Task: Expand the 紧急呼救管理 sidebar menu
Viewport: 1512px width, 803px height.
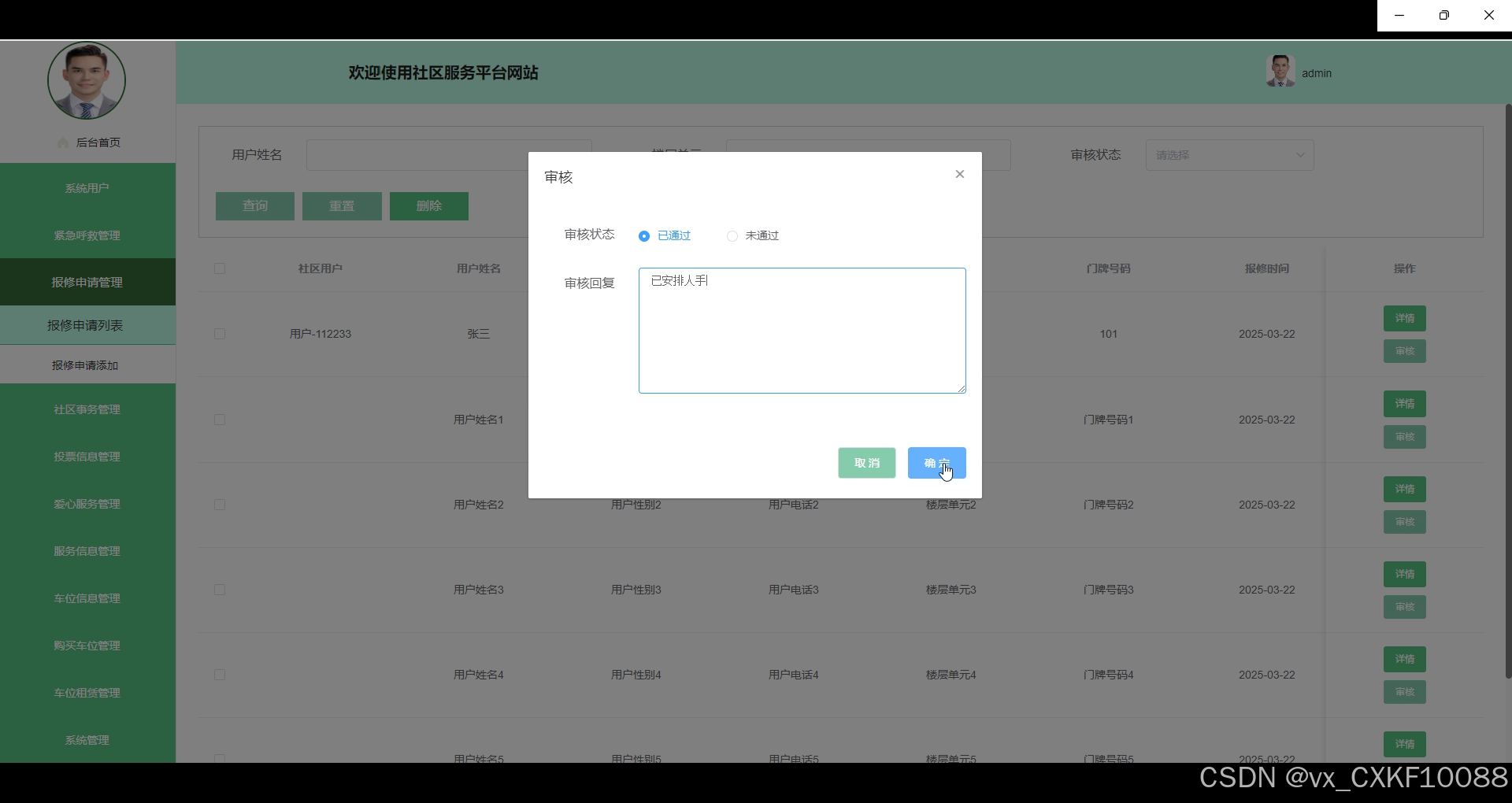Action: (87, 235)
